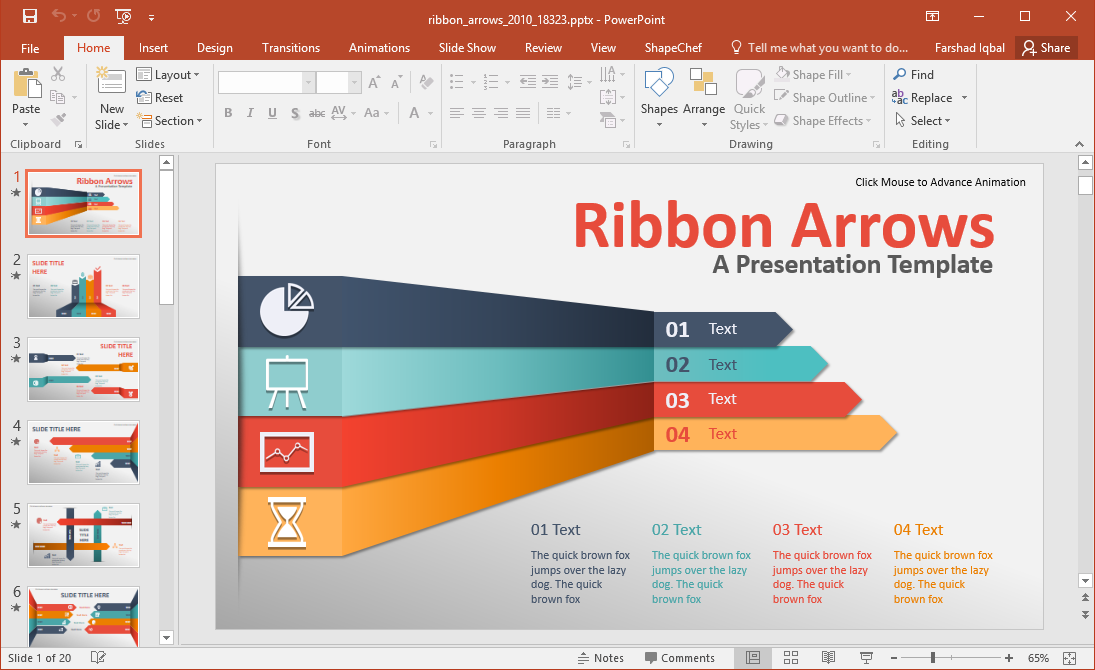Click the Save icon in title bar
The width and height of the screenshot is (1095, 670).
pyautogui.click(x=29, y=16)
